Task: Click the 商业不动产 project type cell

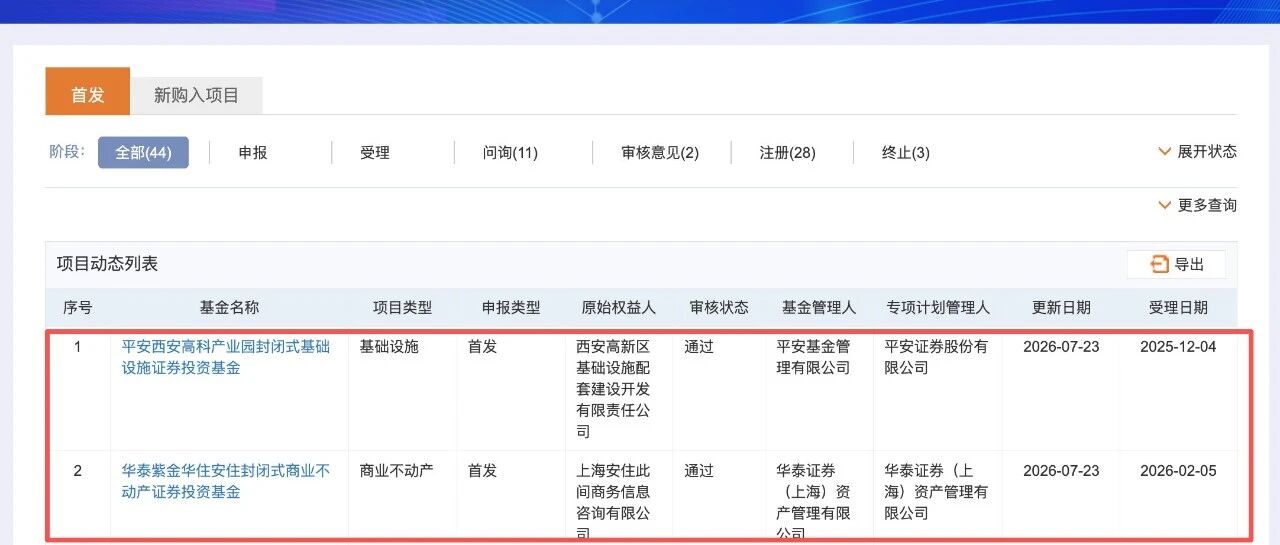Action: click(x=396, y=471)
